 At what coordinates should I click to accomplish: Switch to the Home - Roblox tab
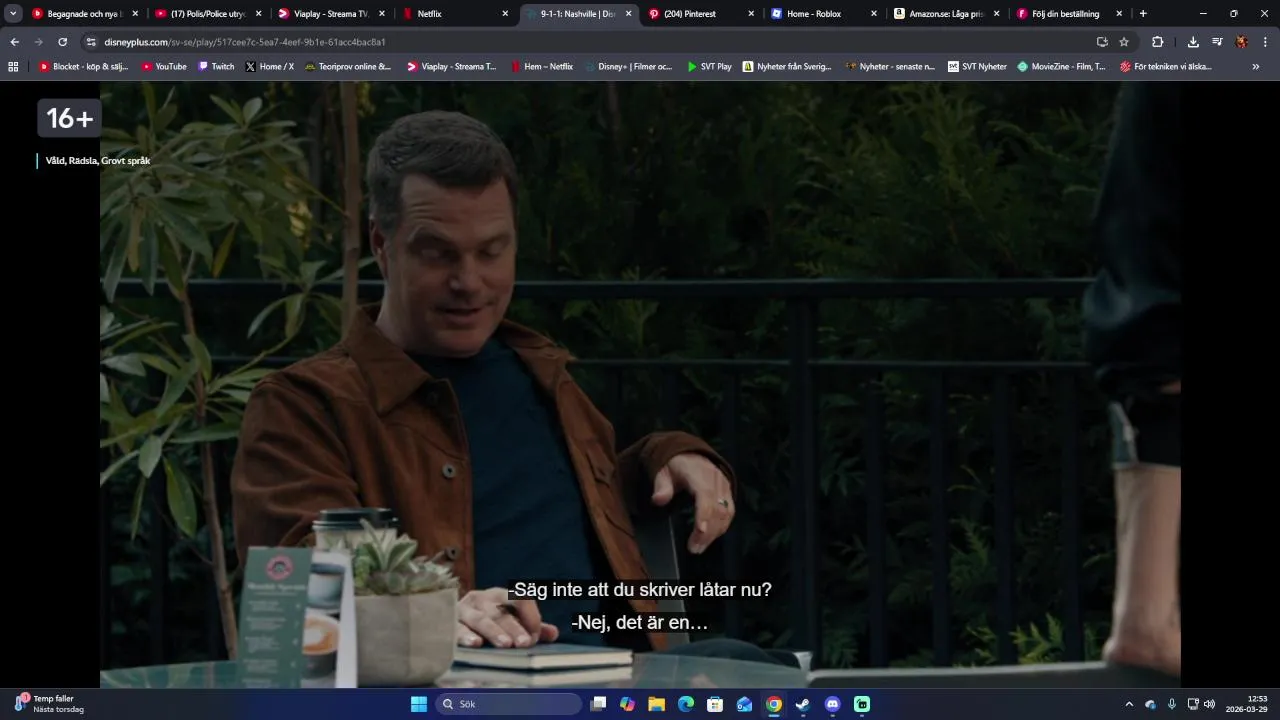(x=823, y=14)
